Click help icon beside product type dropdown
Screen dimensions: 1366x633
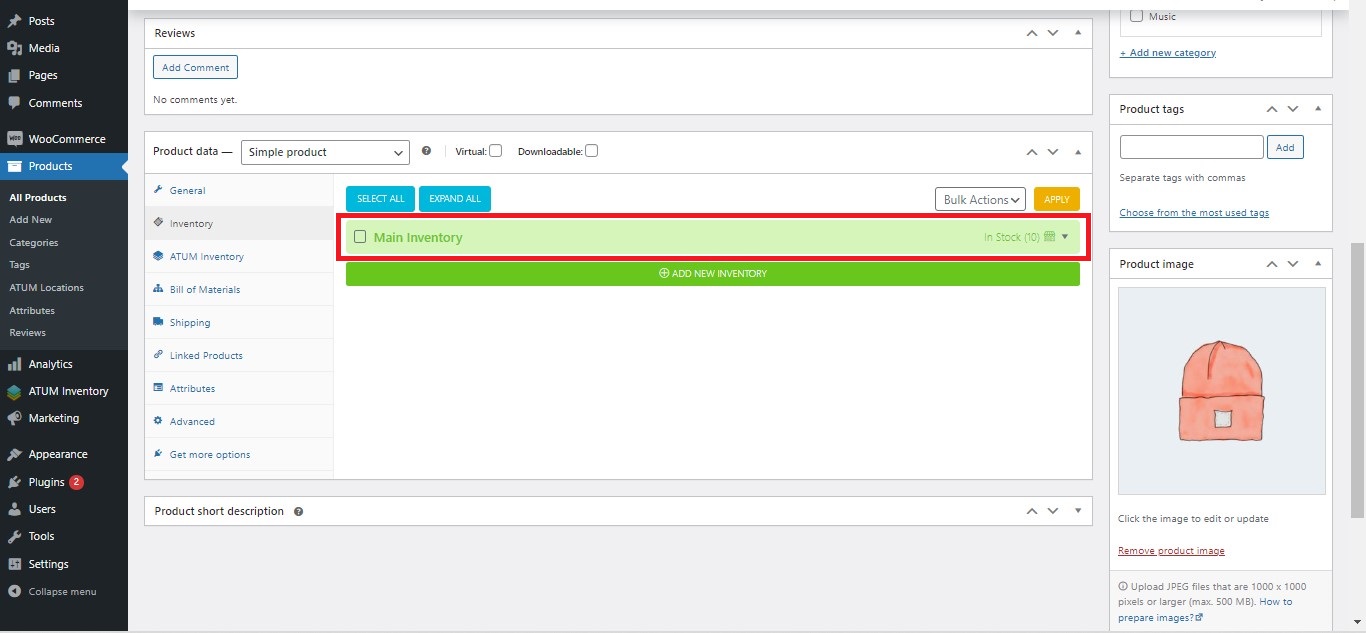click(426, 151)
